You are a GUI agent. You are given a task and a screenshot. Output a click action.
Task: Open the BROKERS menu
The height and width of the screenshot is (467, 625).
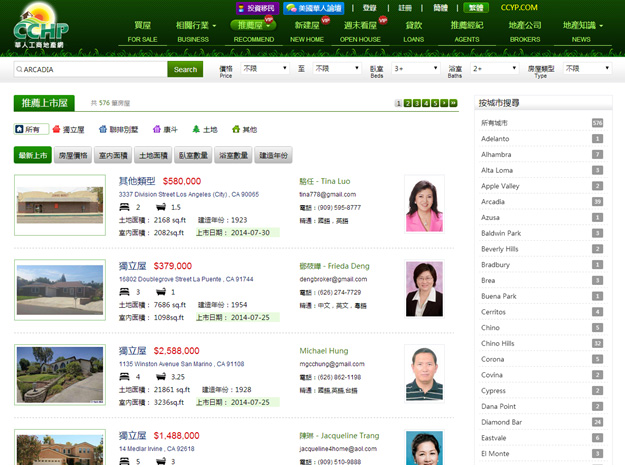pos(525,32)
